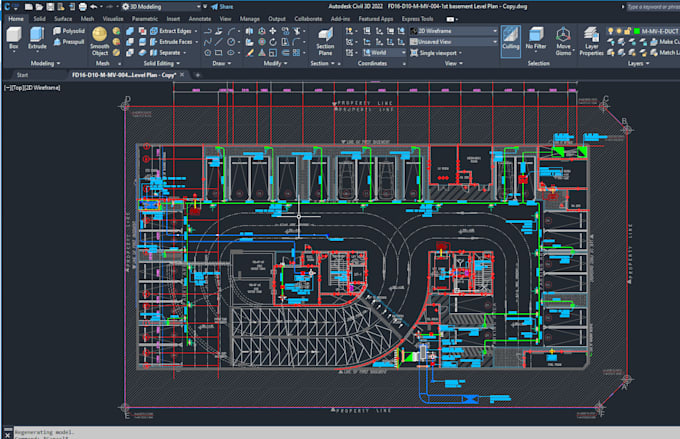
Task: Click the New drawing icon
Action: pyautogui.click(x=29, y=7)
